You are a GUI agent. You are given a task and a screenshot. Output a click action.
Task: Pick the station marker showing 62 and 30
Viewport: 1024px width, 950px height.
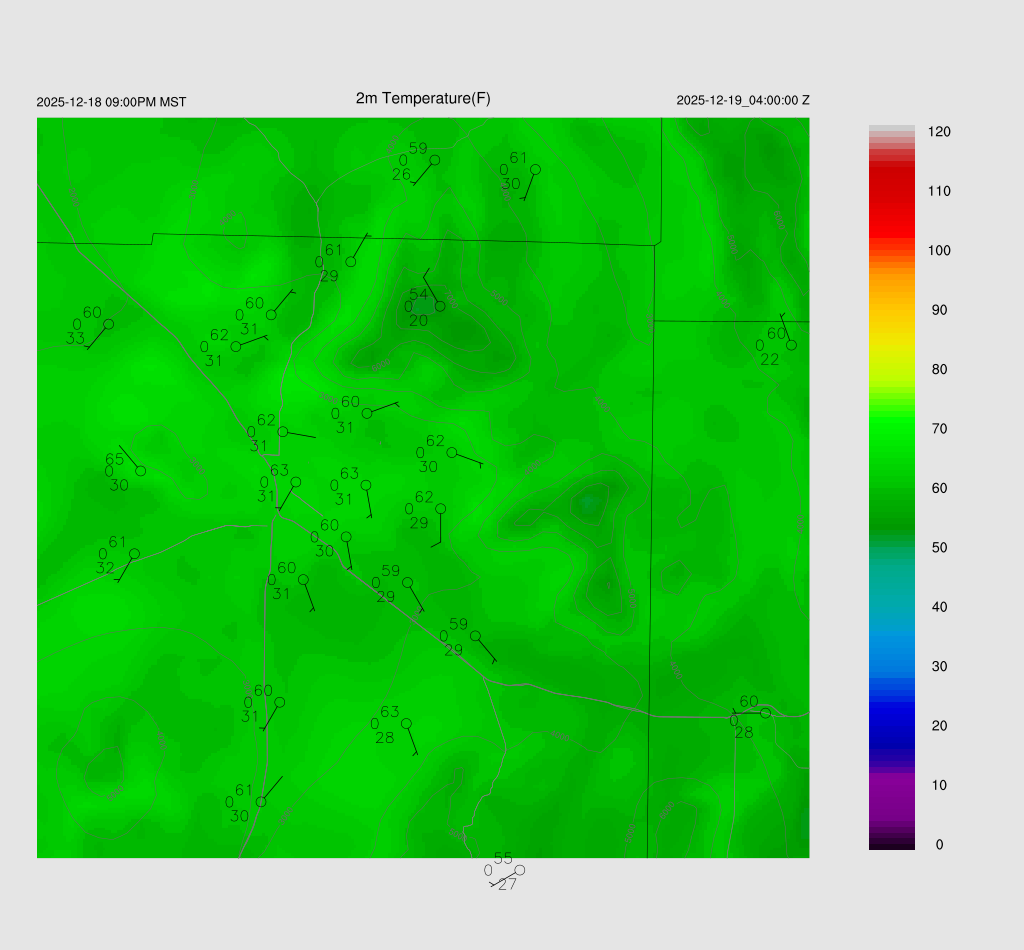(x=451, y=452)
